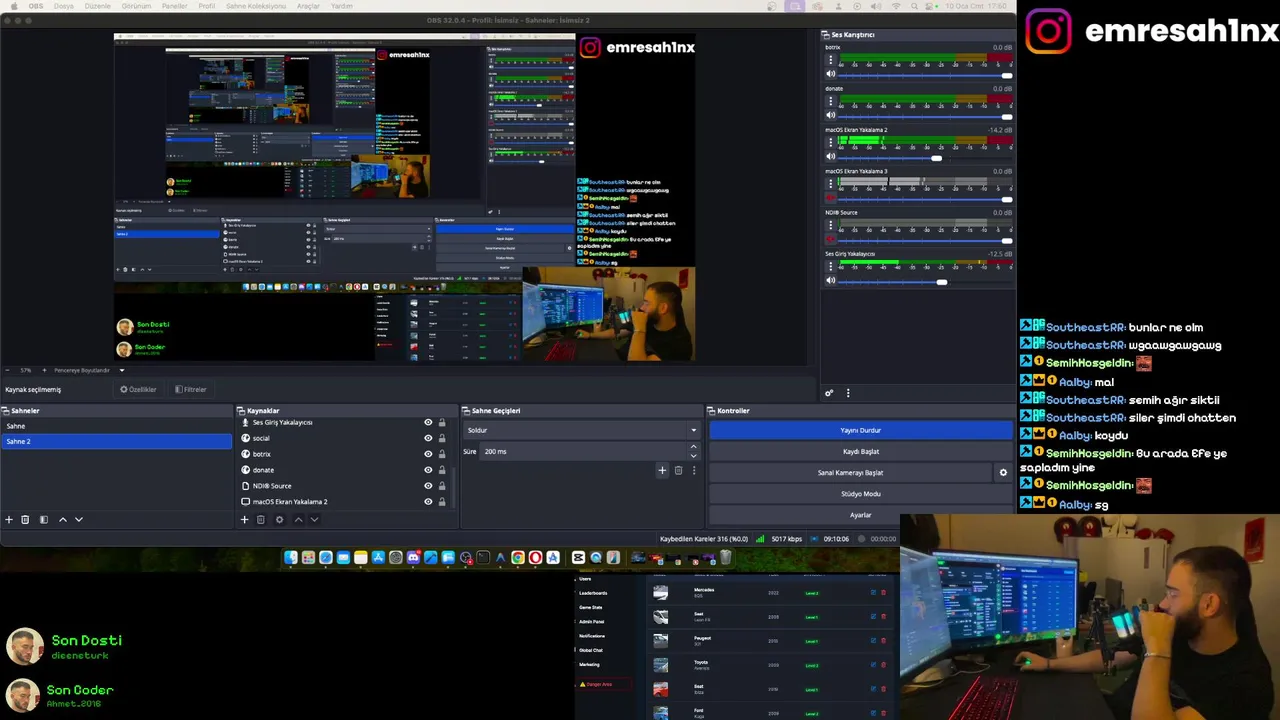Viewport: 1280px width, 720px height.
Task: Open Filtreler for selected source
Action: 190,389
